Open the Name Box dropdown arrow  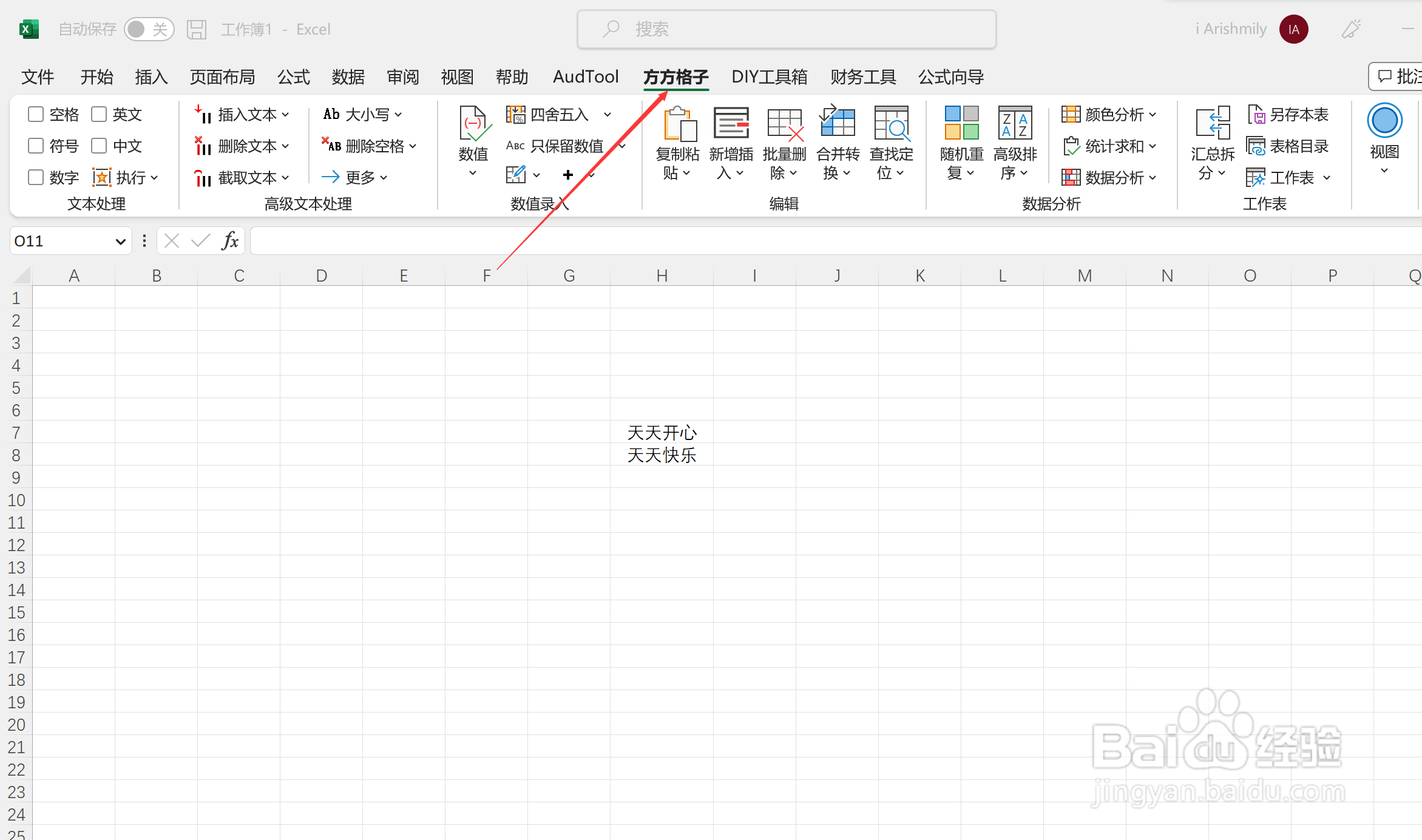120,242
